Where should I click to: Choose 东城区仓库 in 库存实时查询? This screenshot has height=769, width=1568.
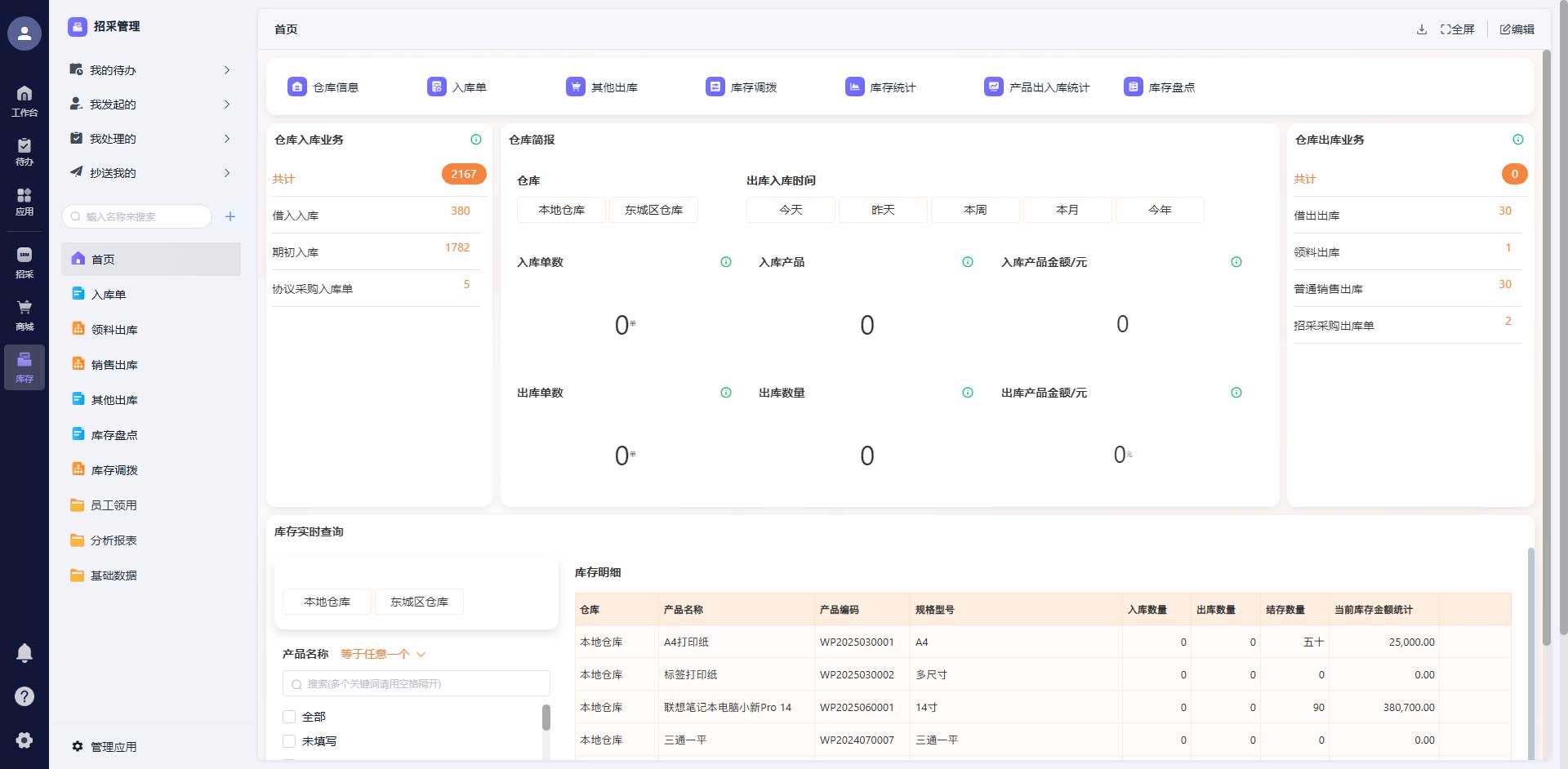point(419,602)
